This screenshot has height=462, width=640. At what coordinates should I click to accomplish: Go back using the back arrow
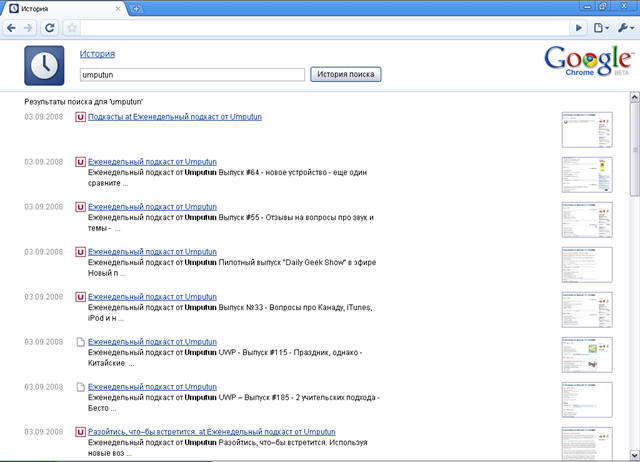(11, 28)
